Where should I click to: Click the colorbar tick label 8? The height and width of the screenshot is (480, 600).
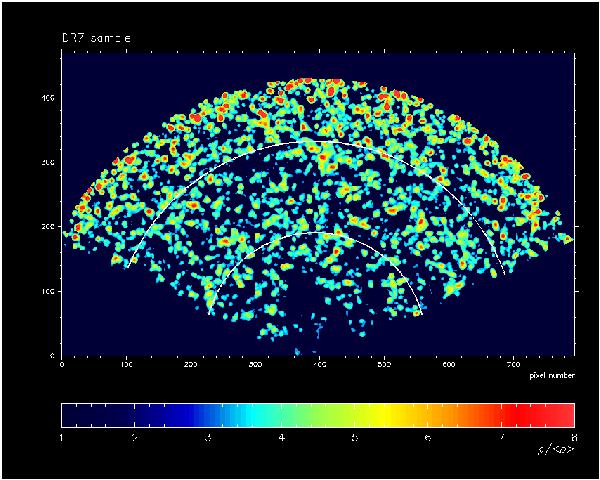573,438
